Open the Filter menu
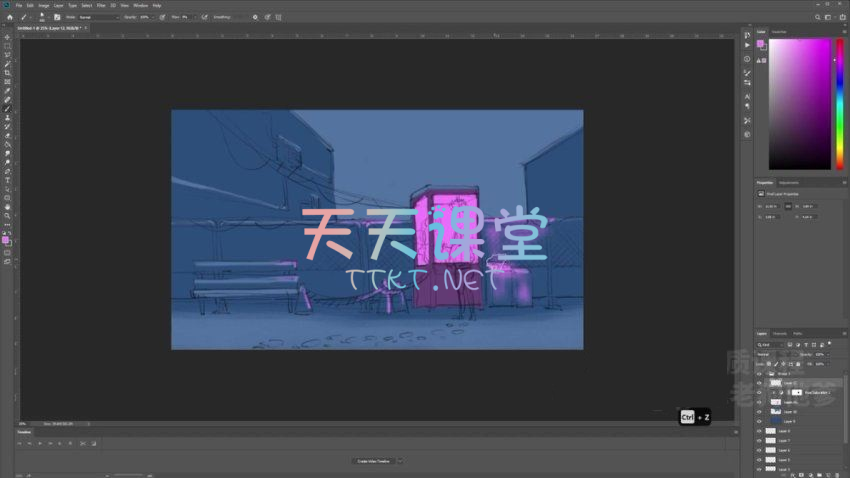Image resolution: width=850 pixels, height=478 pixels. click(x=101, y=5)
